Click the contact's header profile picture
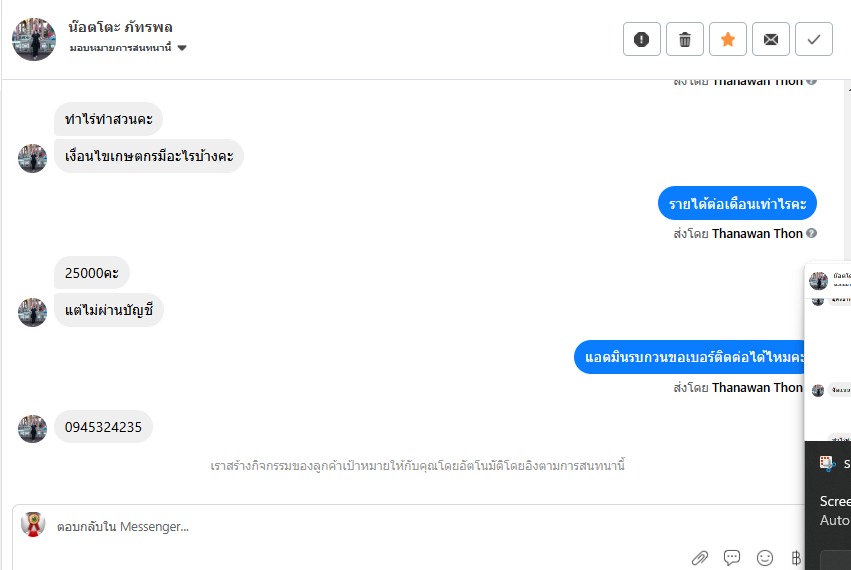Image resolution: width=851 pixels, height=570 pixels. pyautogui.click(x=34, y=39)
